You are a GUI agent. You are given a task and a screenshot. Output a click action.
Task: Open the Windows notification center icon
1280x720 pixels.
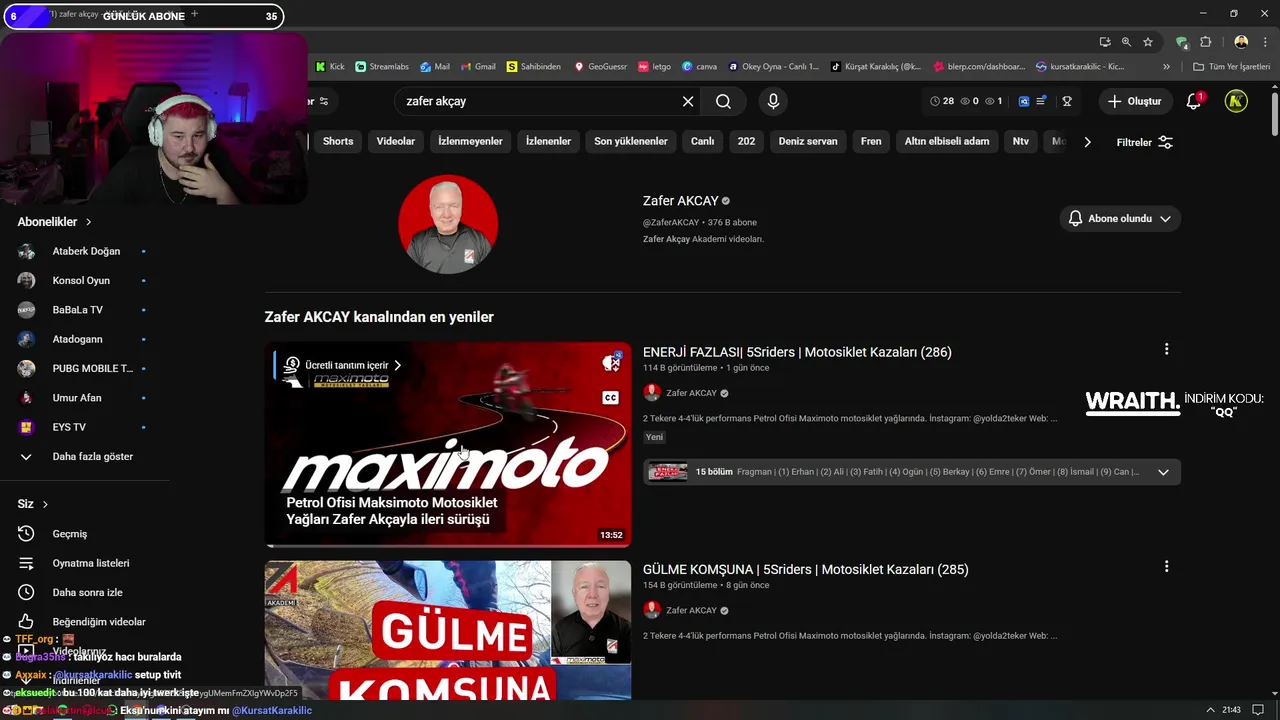pos(1258,710)
